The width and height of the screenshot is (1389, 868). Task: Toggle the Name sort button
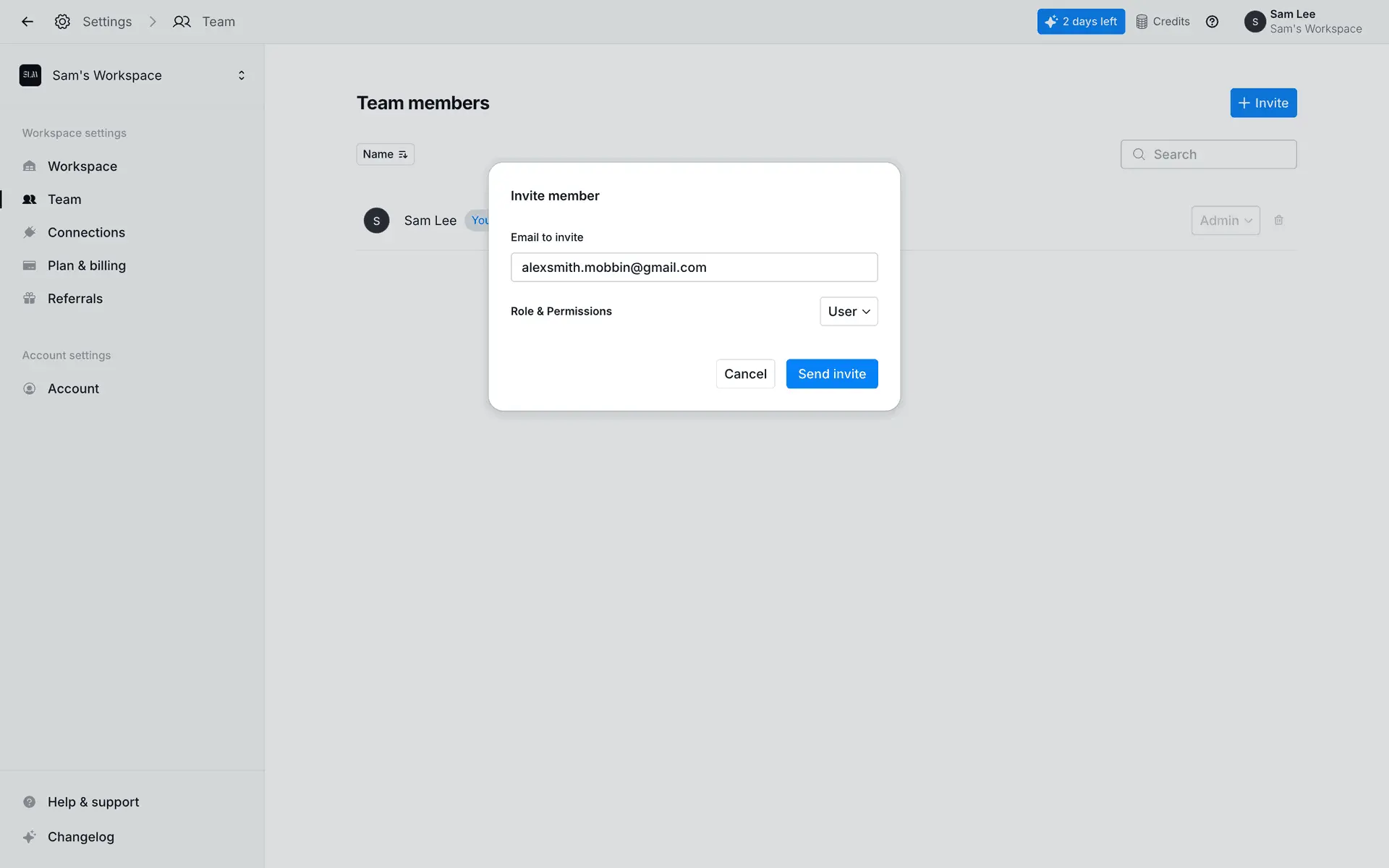pyautogui.click(x=385, y=154)
